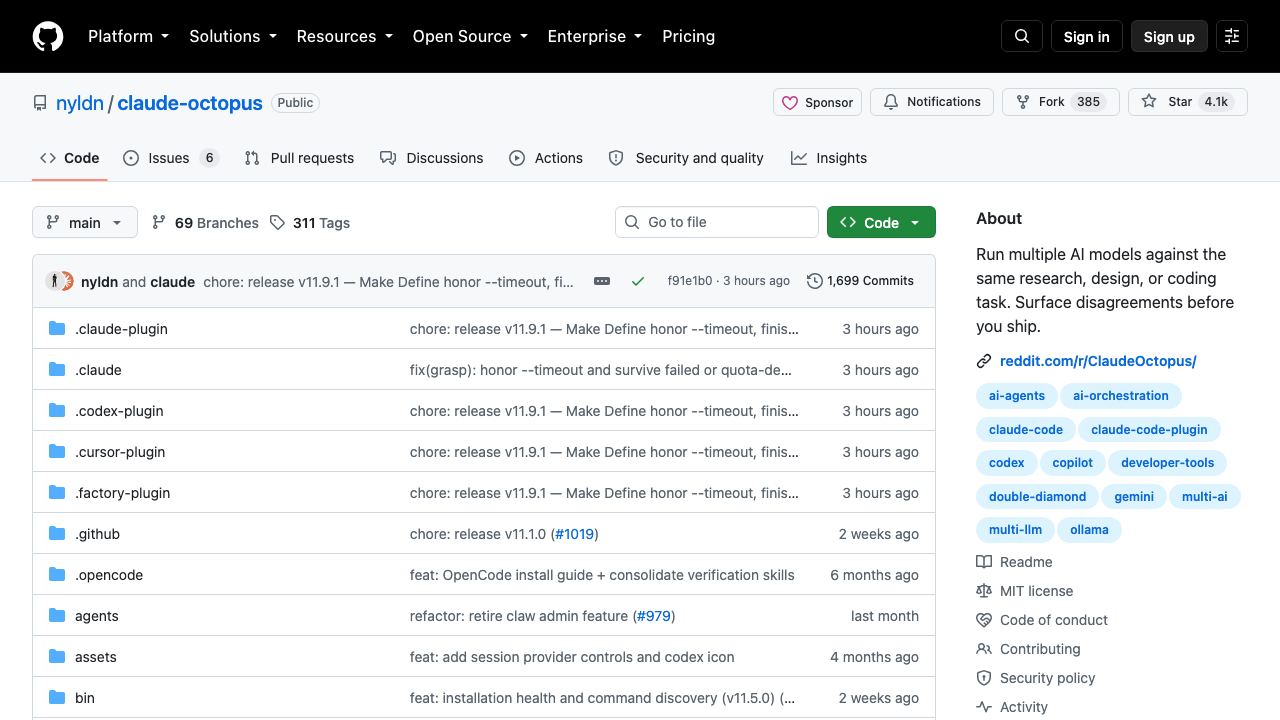1280x720 pixels.
Task: Expand the Enterprise menu in header
Action: (x=595, y=36)
